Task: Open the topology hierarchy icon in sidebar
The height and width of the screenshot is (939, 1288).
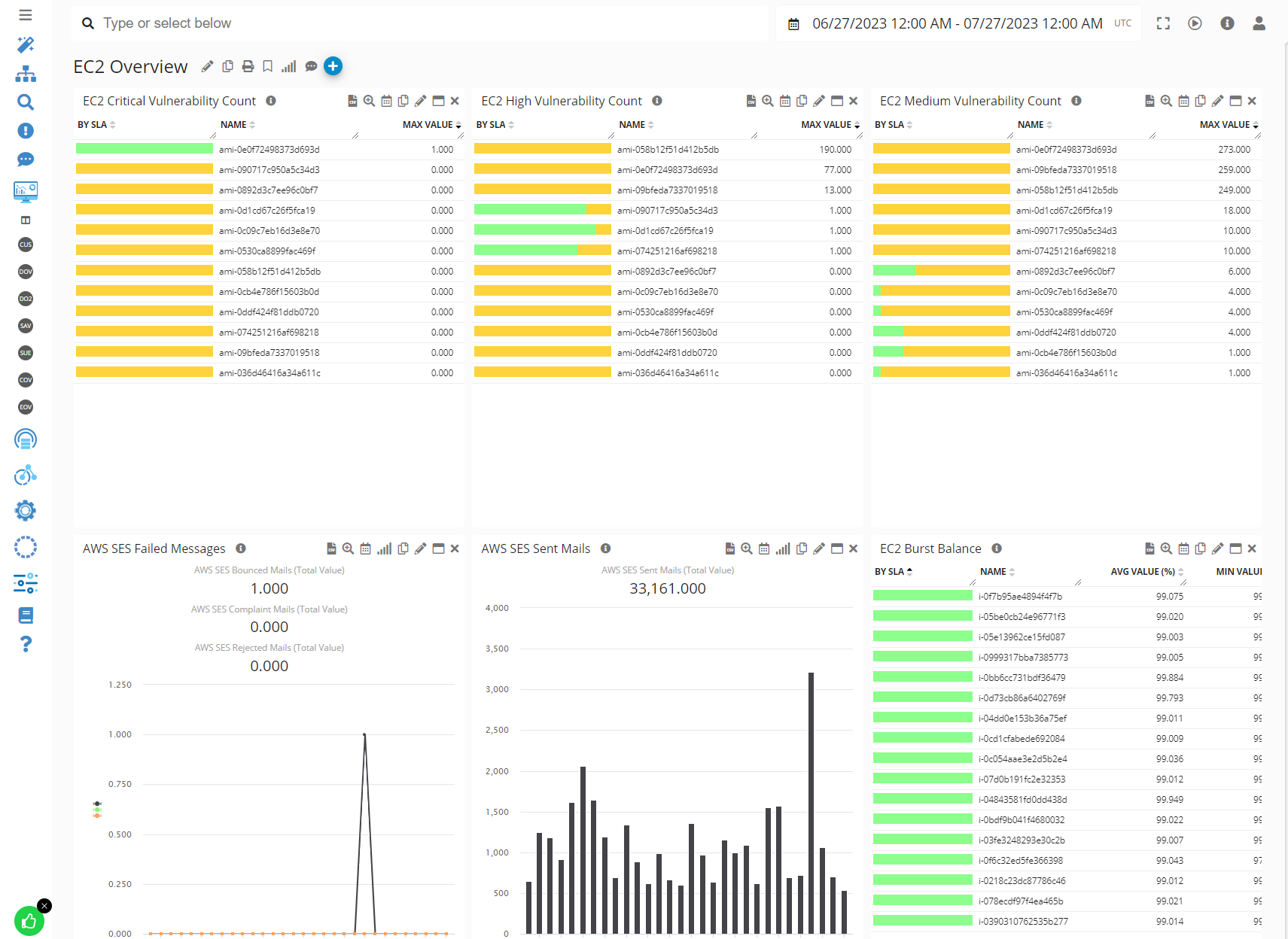Action: click(x=26, y=74)
